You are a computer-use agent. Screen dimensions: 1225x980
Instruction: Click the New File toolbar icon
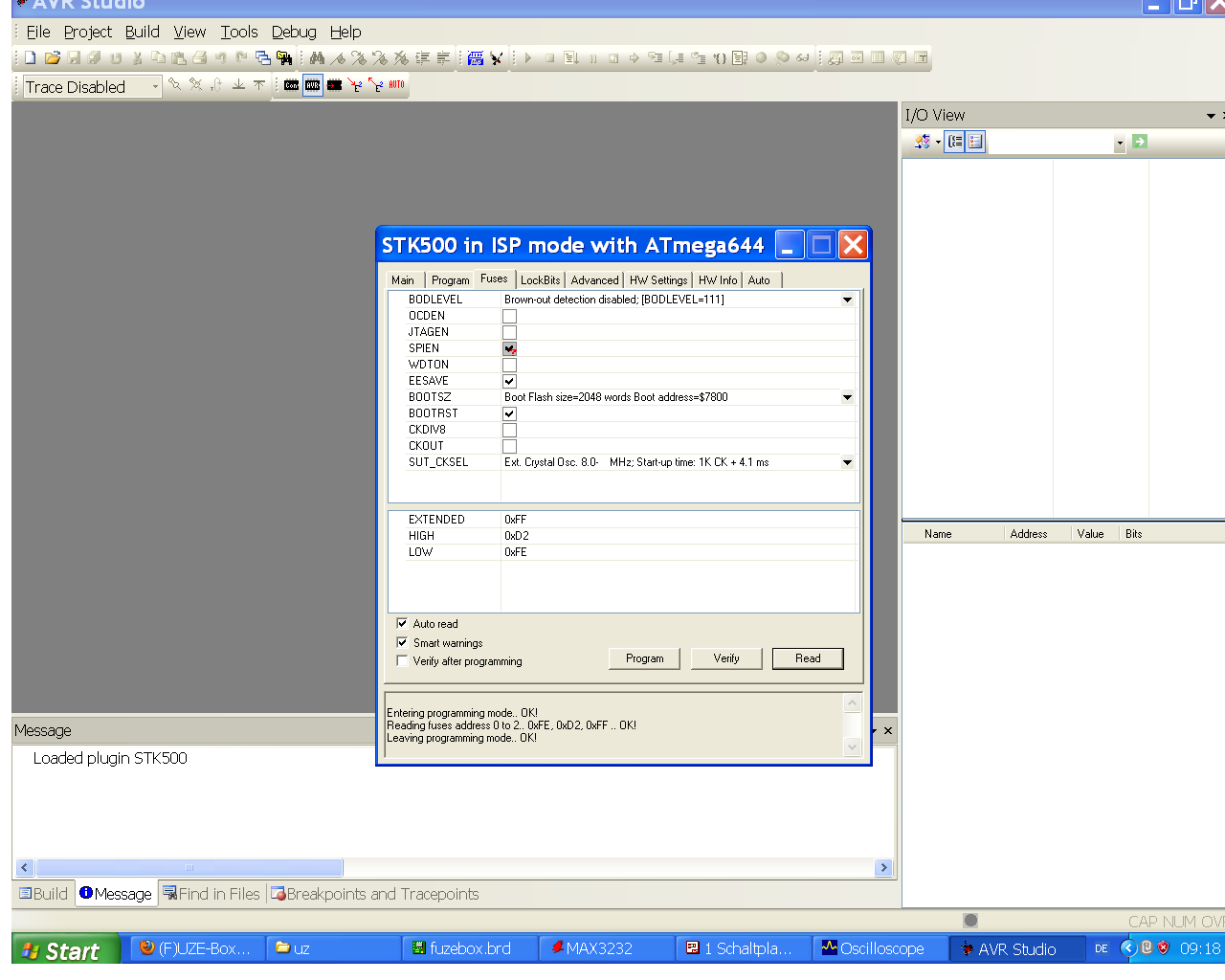click(x=31, y=57)
